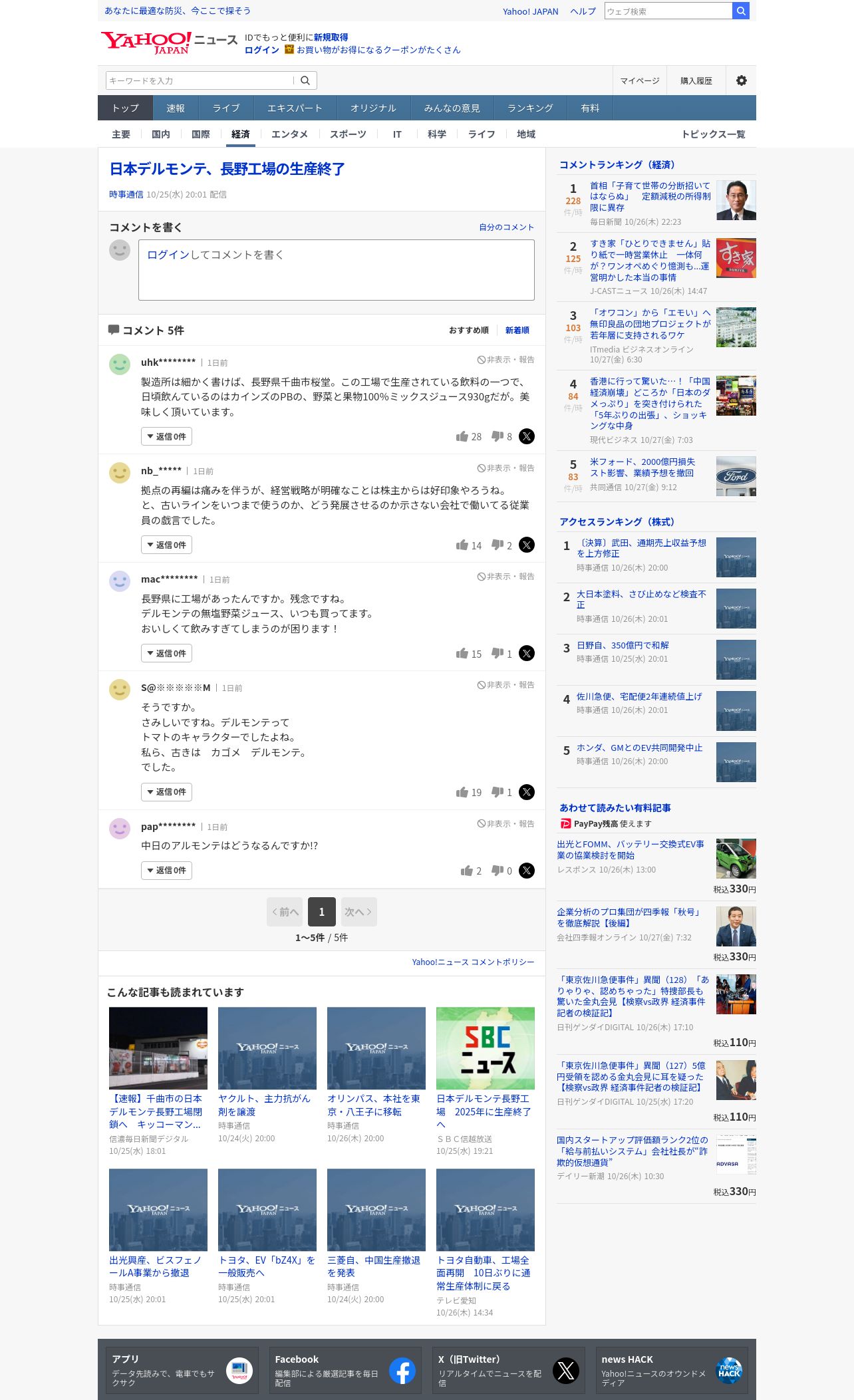Sort comments by おすすめ順
Screen dimensions: 854x1400
click(469, 331)
